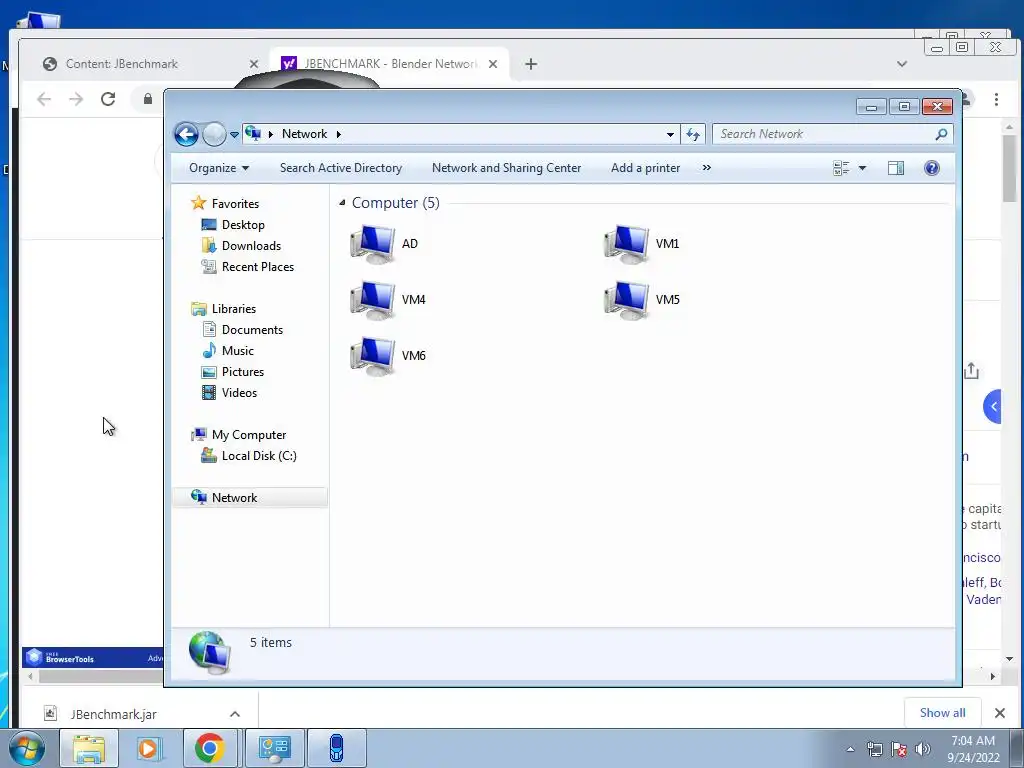This screenshot has width=1024, height=768.
Task: Open the Organize dropdown menu
Action: point(219,168)
